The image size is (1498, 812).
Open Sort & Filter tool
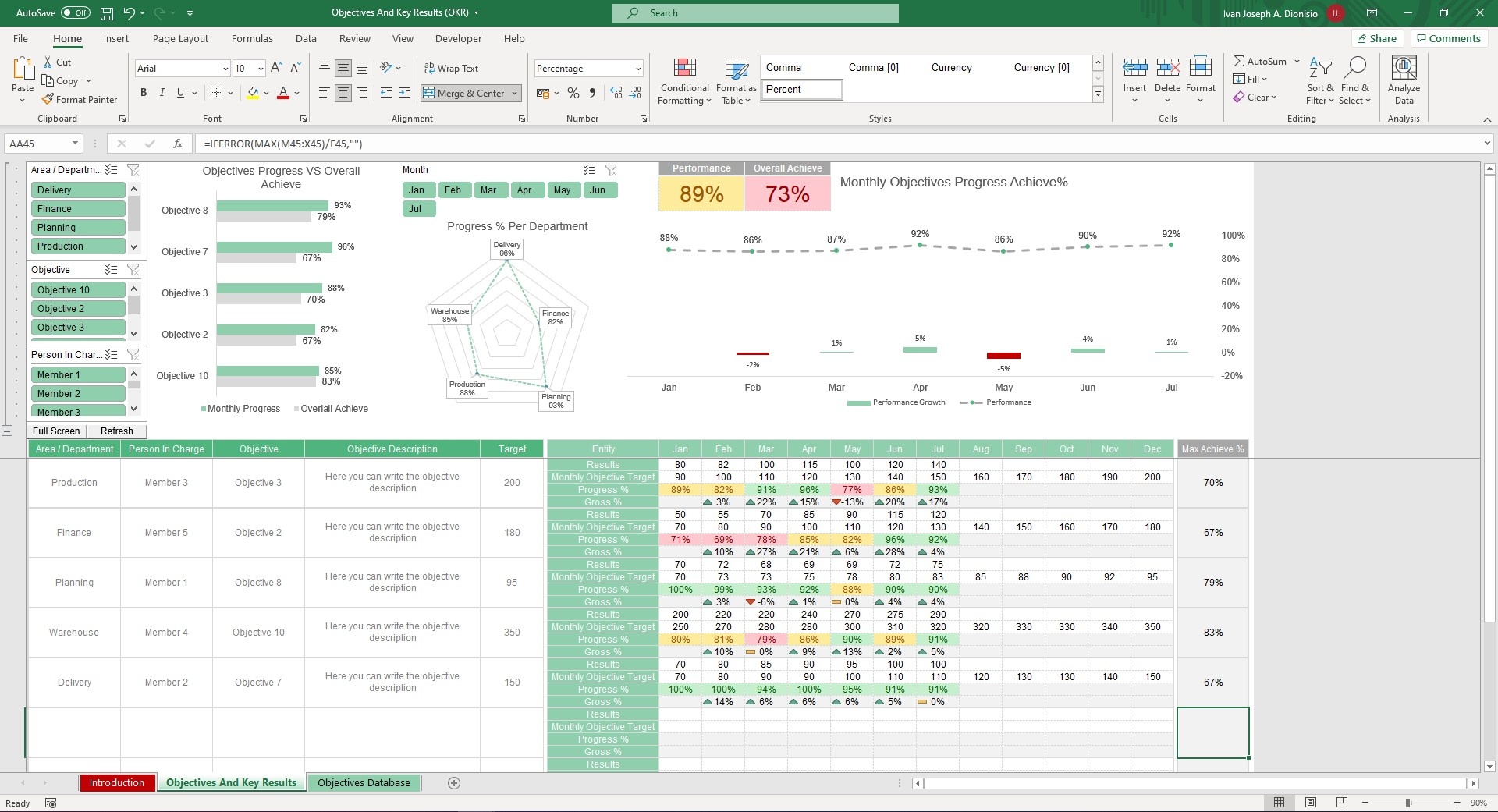(1319, 81)
